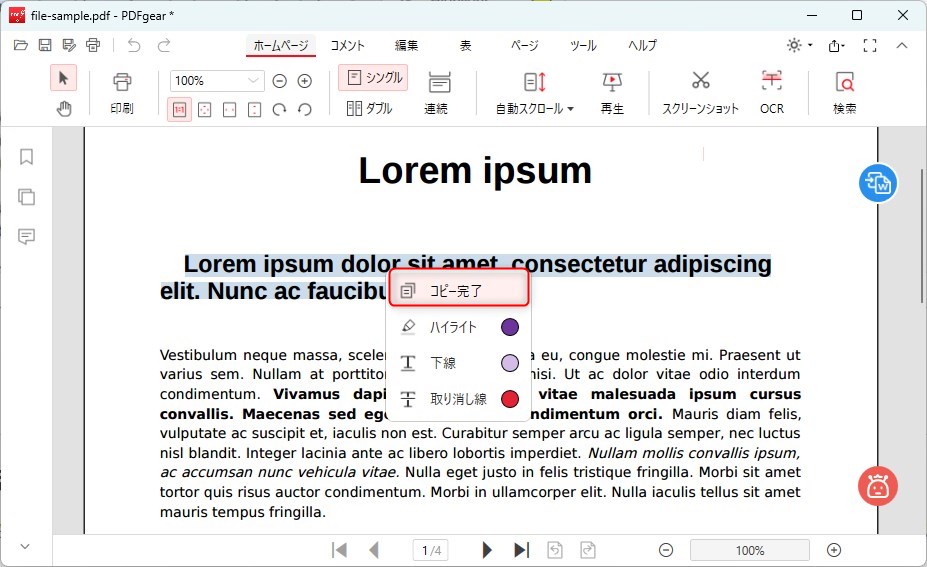This screenshot has width=927, height=567.
Task: Select the hand pan tool
Action: 63,109
